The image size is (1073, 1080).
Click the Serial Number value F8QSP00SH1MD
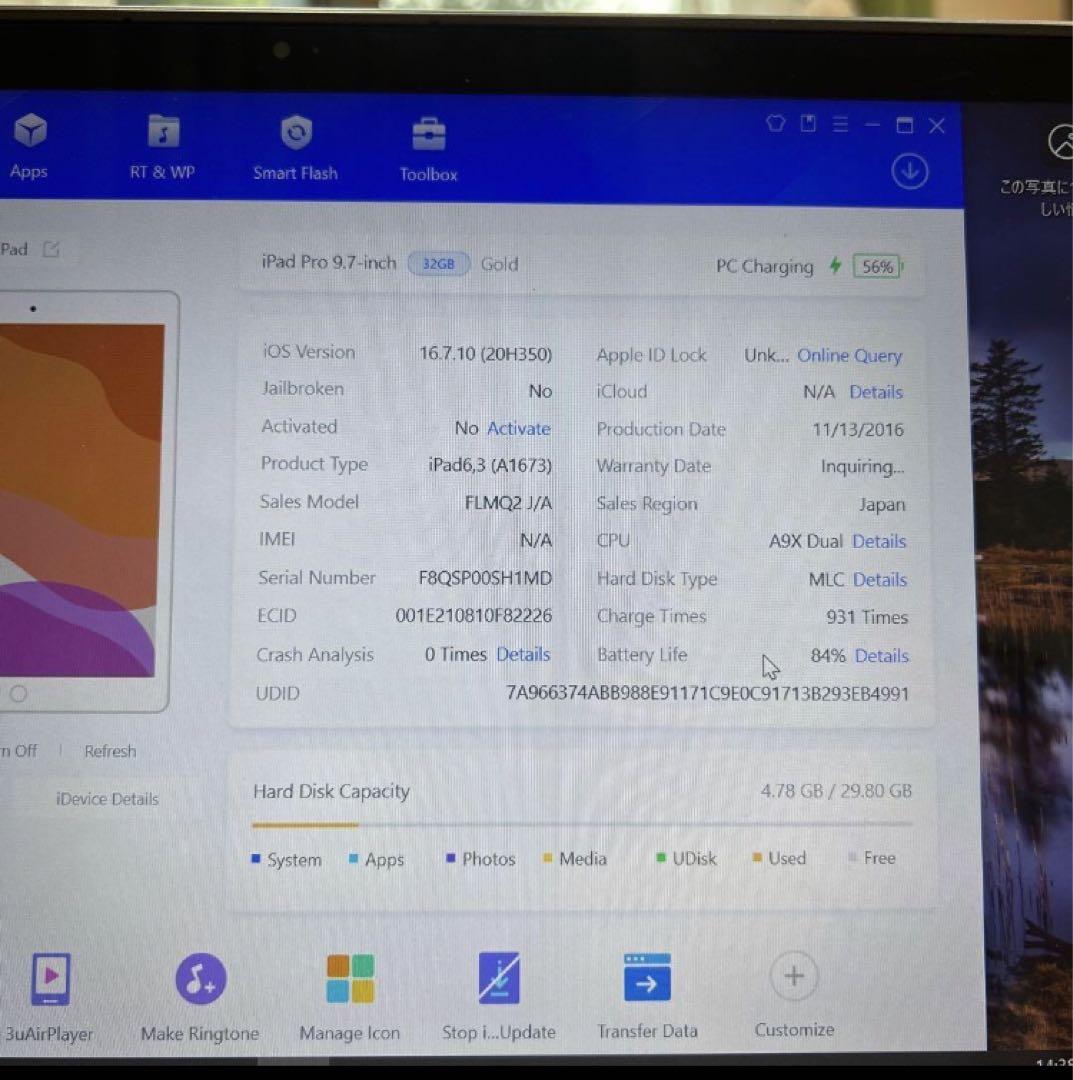pos(485,578)
